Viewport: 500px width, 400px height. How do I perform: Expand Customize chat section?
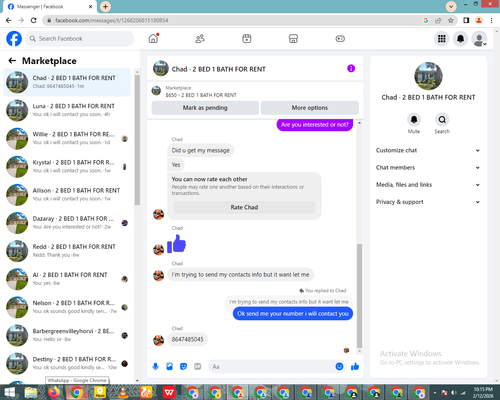(x=428, y=150)
